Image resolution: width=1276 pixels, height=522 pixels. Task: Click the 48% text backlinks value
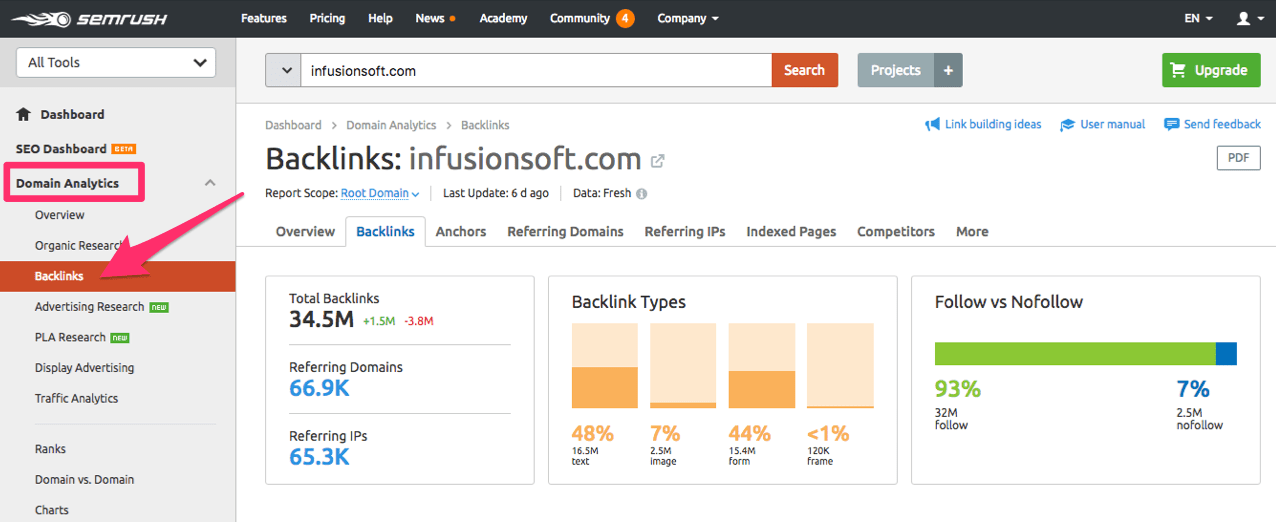[x=592, y=434]
